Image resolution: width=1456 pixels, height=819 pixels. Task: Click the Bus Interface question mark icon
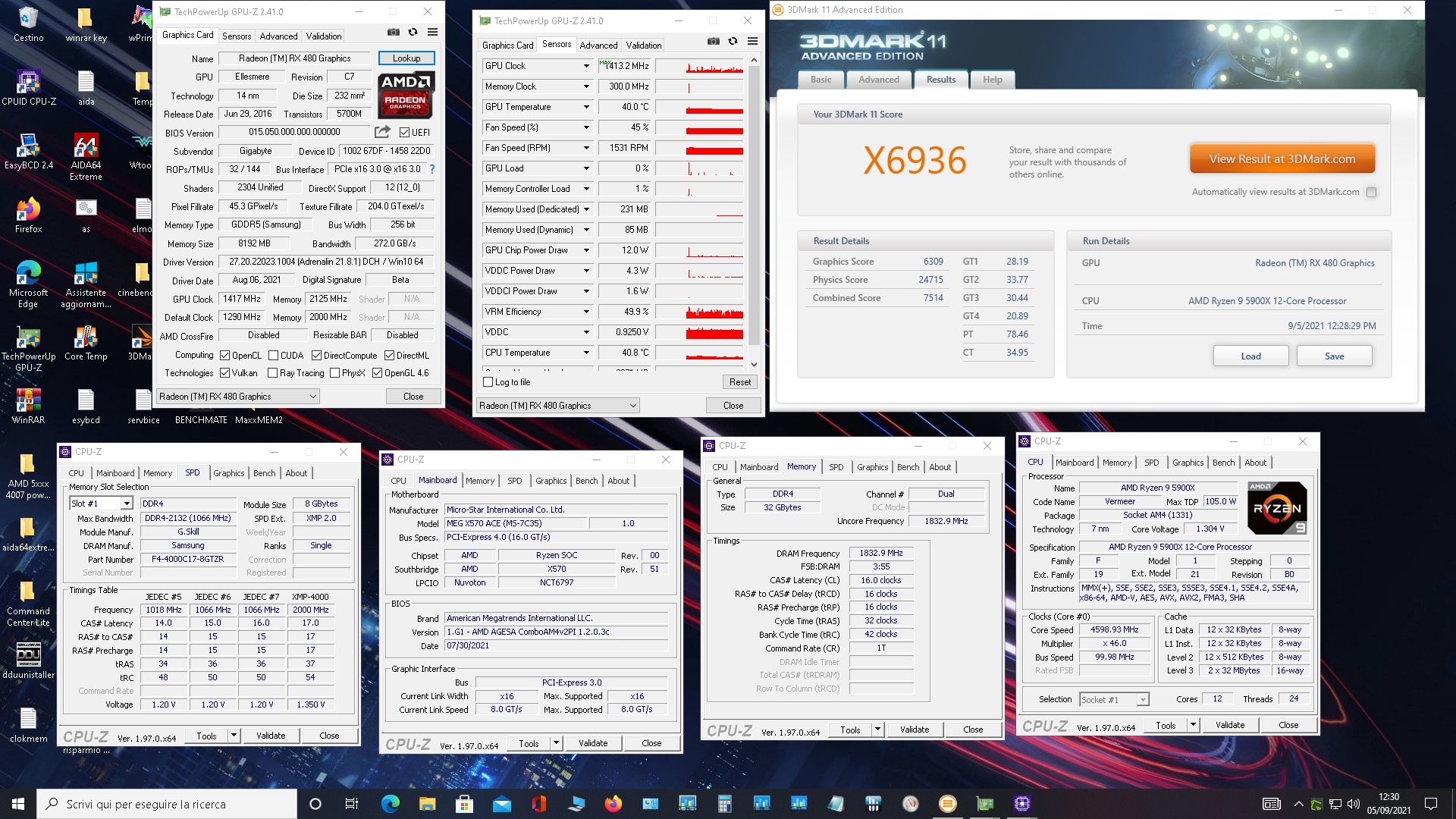(432, 169)
